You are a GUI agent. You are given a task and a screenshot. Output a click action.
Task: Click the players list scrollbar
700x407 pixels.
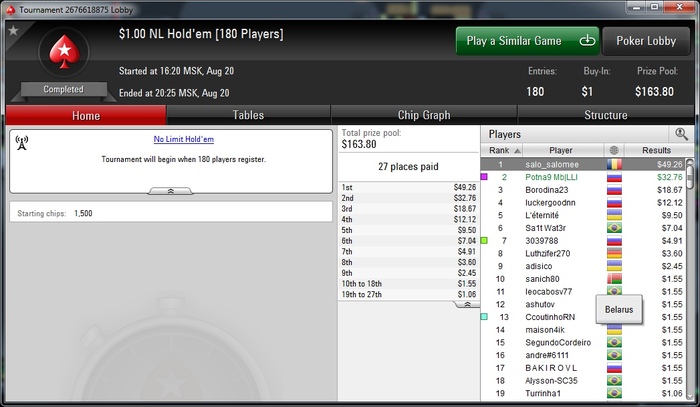(690, 279)
